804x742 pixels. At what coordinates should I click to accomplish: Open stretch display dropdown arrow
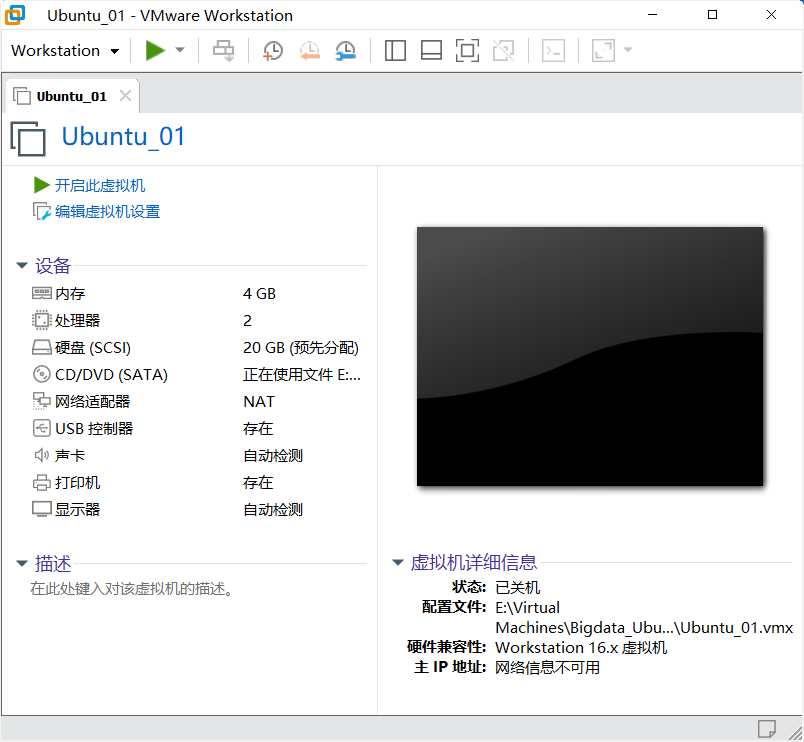pyautogui.click(x=628, y=50)
